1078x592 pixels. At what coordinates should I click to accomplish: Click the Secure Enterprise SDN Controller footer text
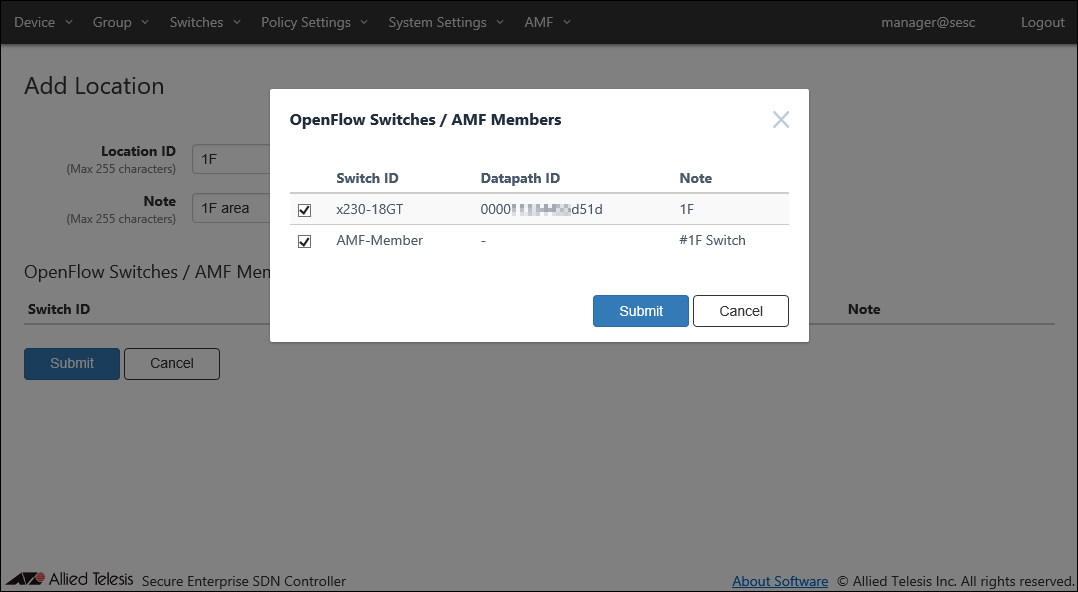(x=244, y=581)
